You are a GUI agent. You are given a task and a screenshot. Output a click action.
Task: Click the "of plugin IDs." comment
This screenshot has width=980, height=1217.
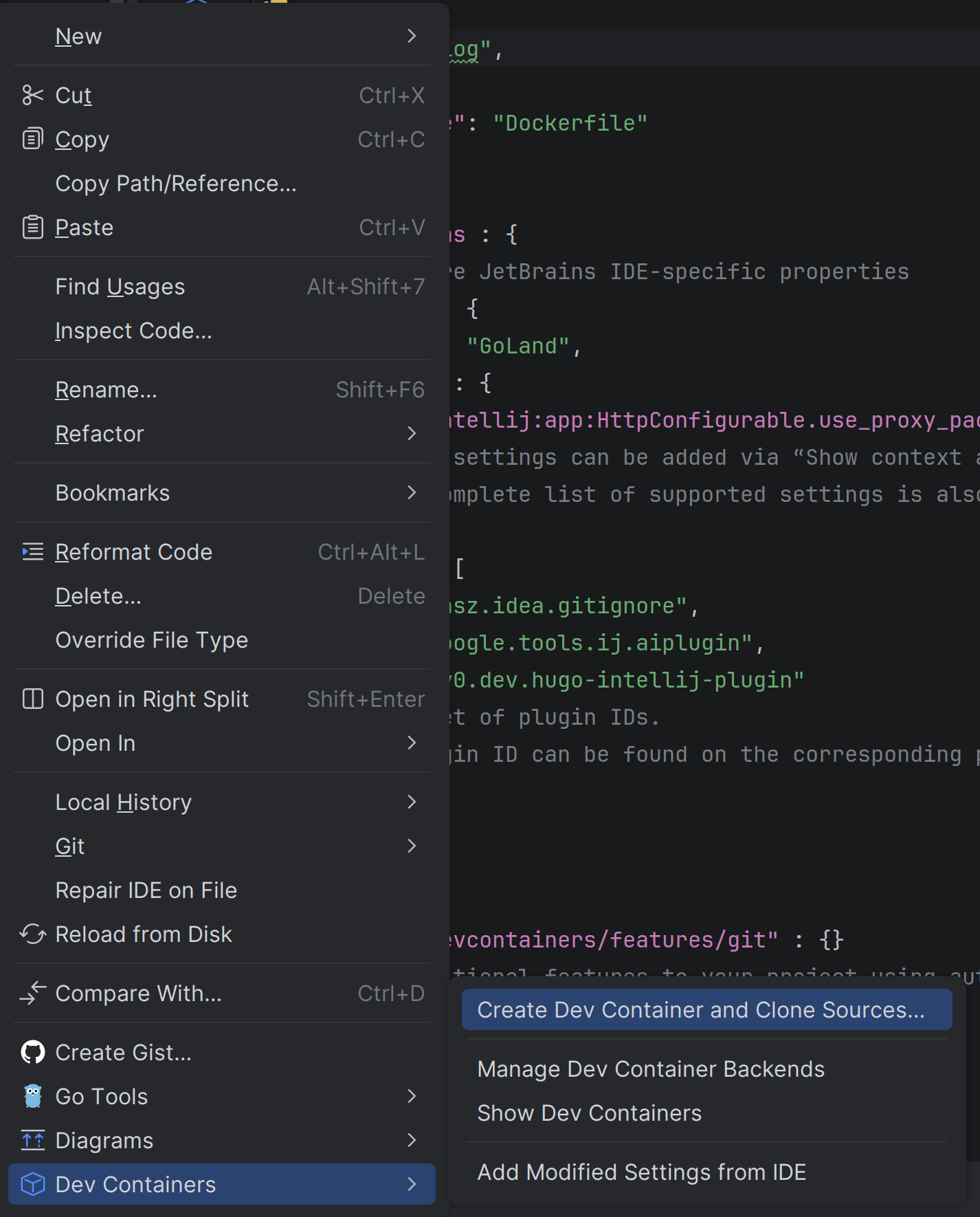(x=570, y=717)
